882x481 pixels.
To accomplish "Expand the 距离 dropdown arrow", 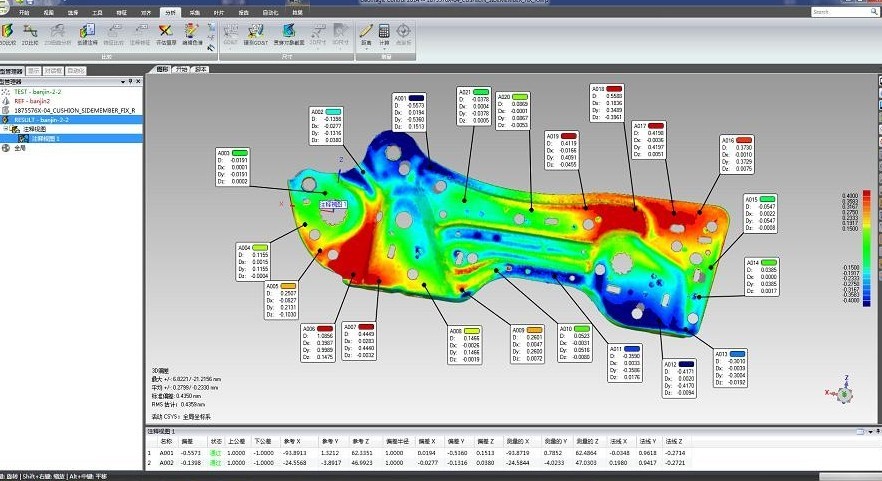I will click(366, 49).
